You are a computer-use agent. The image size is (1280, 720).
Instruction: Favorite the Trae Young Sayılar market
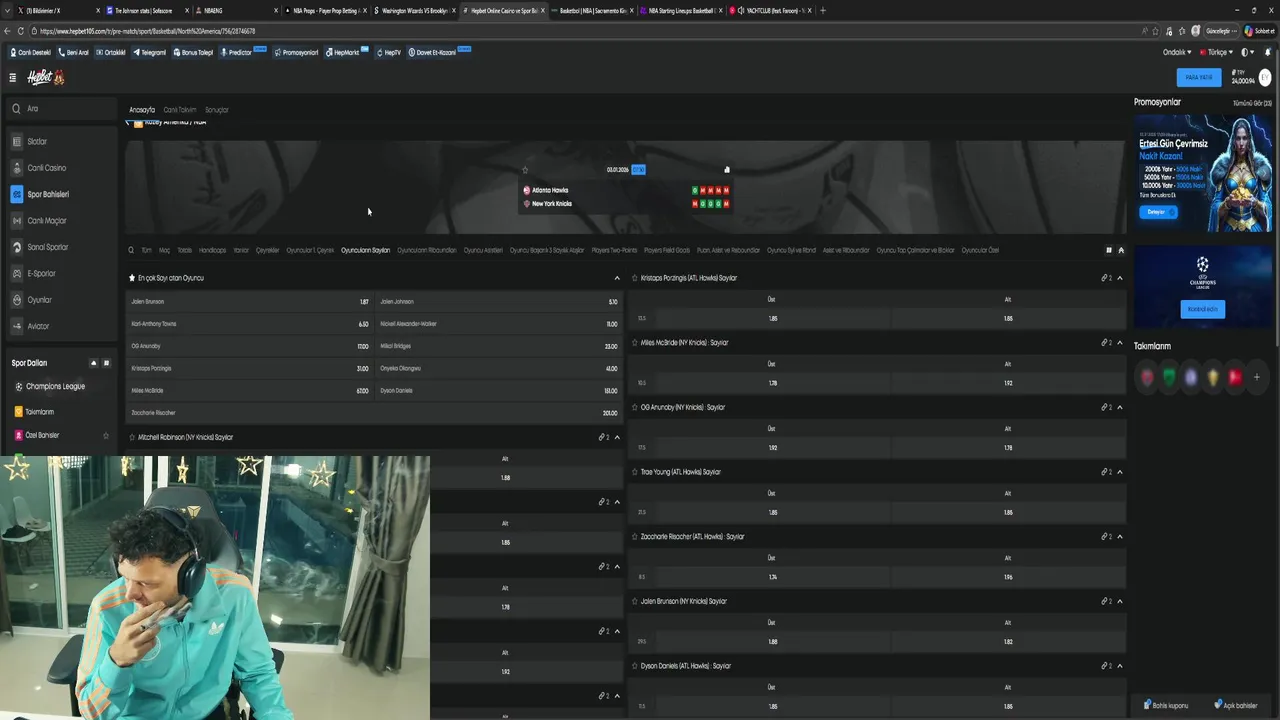coord(634,472)
